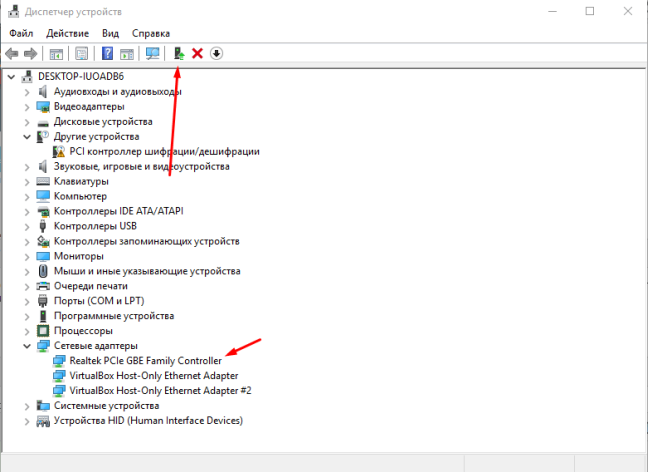Scan for hardware changes monitor icon
Screen dimensions: 648x472
point(152,54)
